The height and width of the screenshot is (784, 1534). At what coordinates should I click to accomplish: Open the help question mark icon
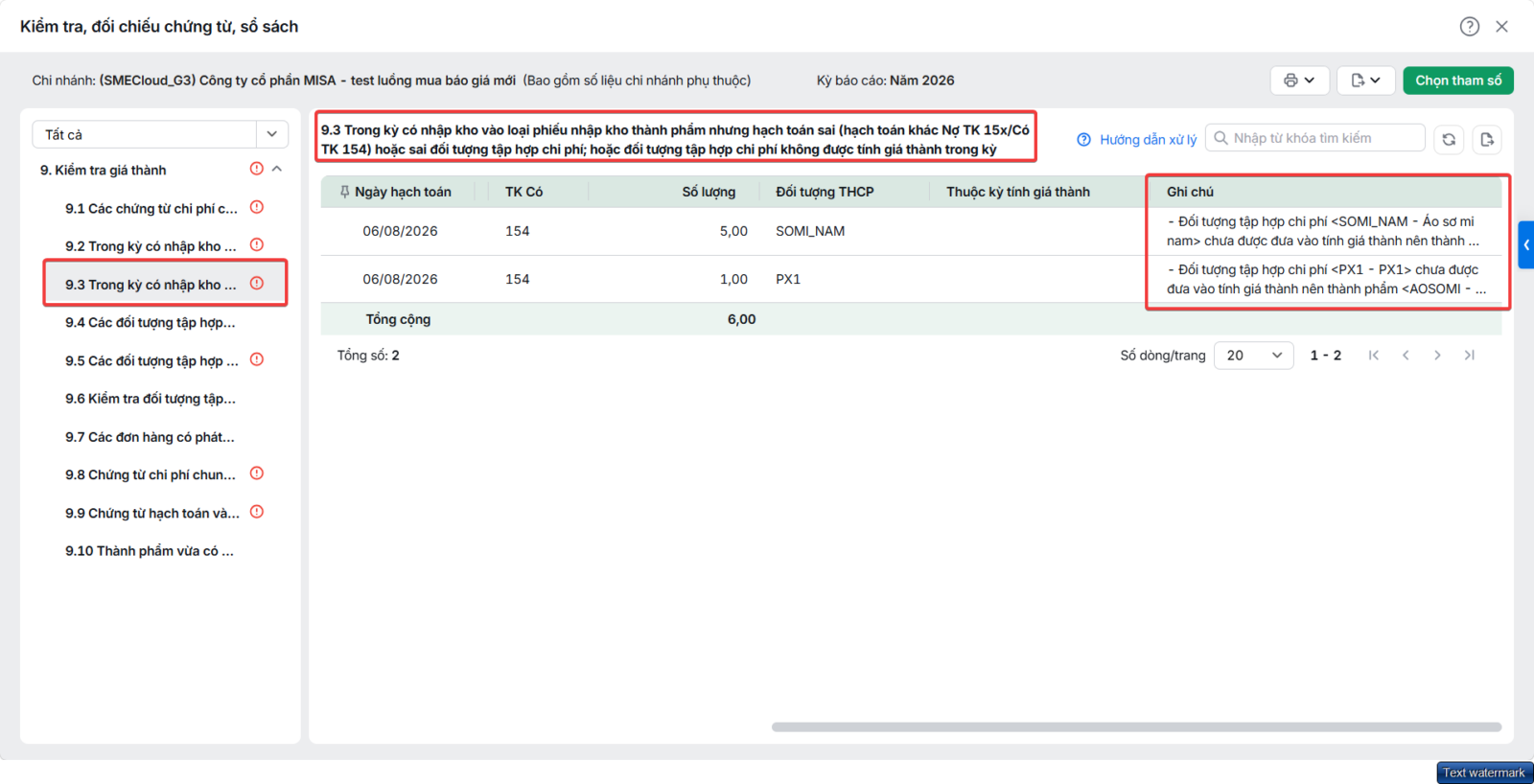click(x=1469, y=27)
